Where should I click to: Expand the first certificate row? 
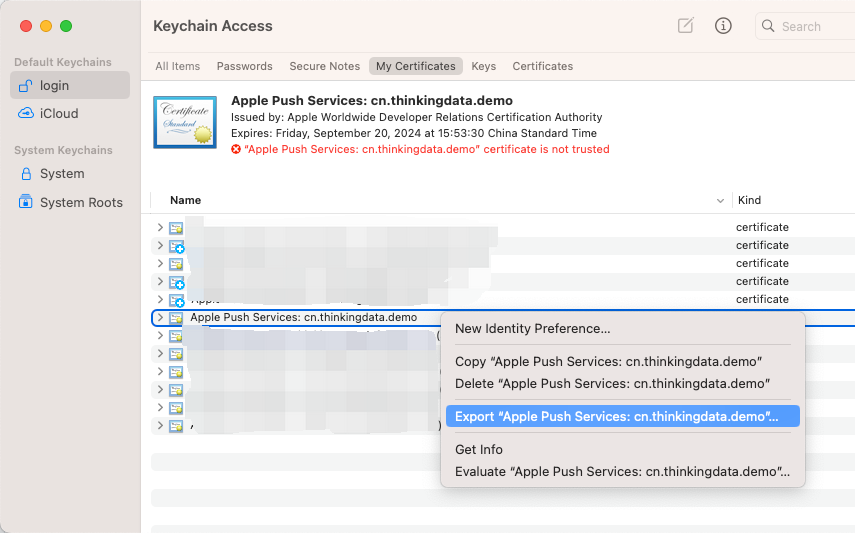click(x=160, y=227)
